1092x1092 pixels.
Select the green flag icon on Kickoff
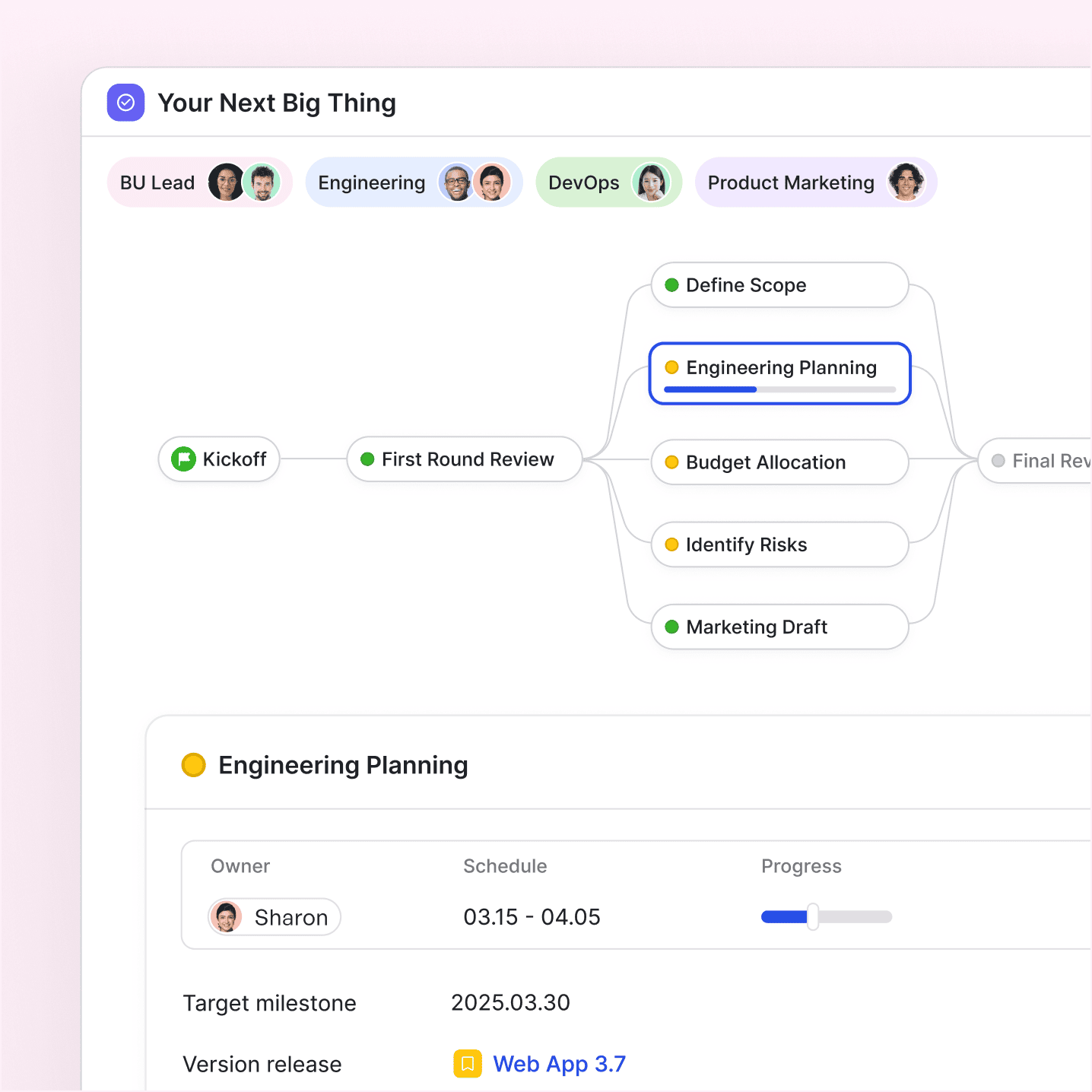click(183, 459)
